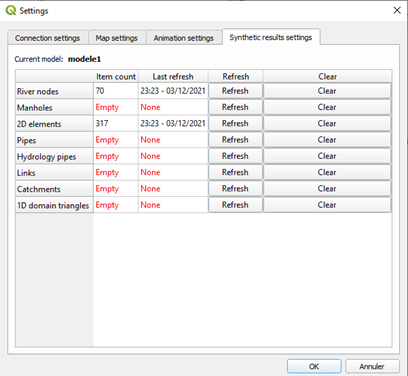Select the Links row header
This screenshot has height=376, width=408.
[x=54, y=173]
